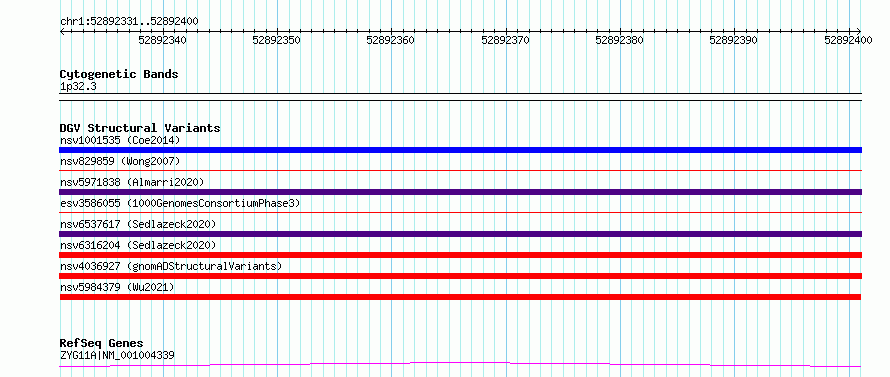The width and height of the screenshot is (890, 377).
Task: Click ruler tick label 52892360
Action: pos(391,40)
